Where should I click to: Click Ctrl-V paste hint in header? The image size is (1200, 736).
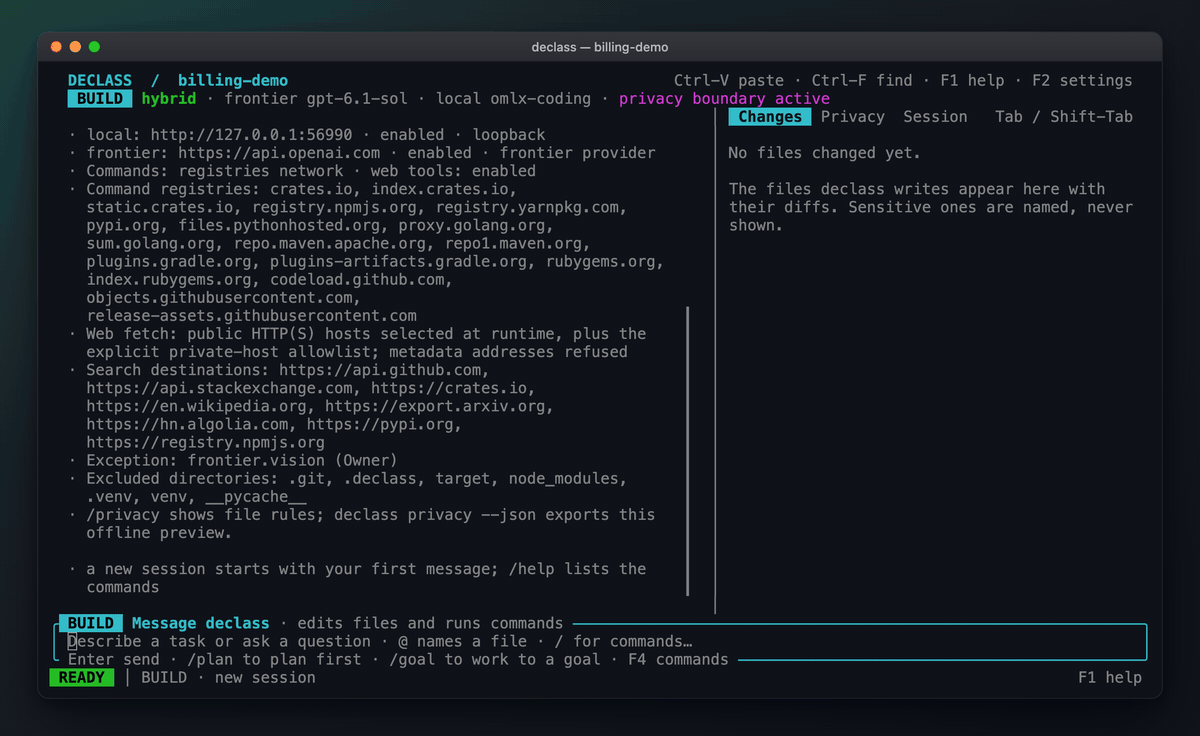point(729,81)
